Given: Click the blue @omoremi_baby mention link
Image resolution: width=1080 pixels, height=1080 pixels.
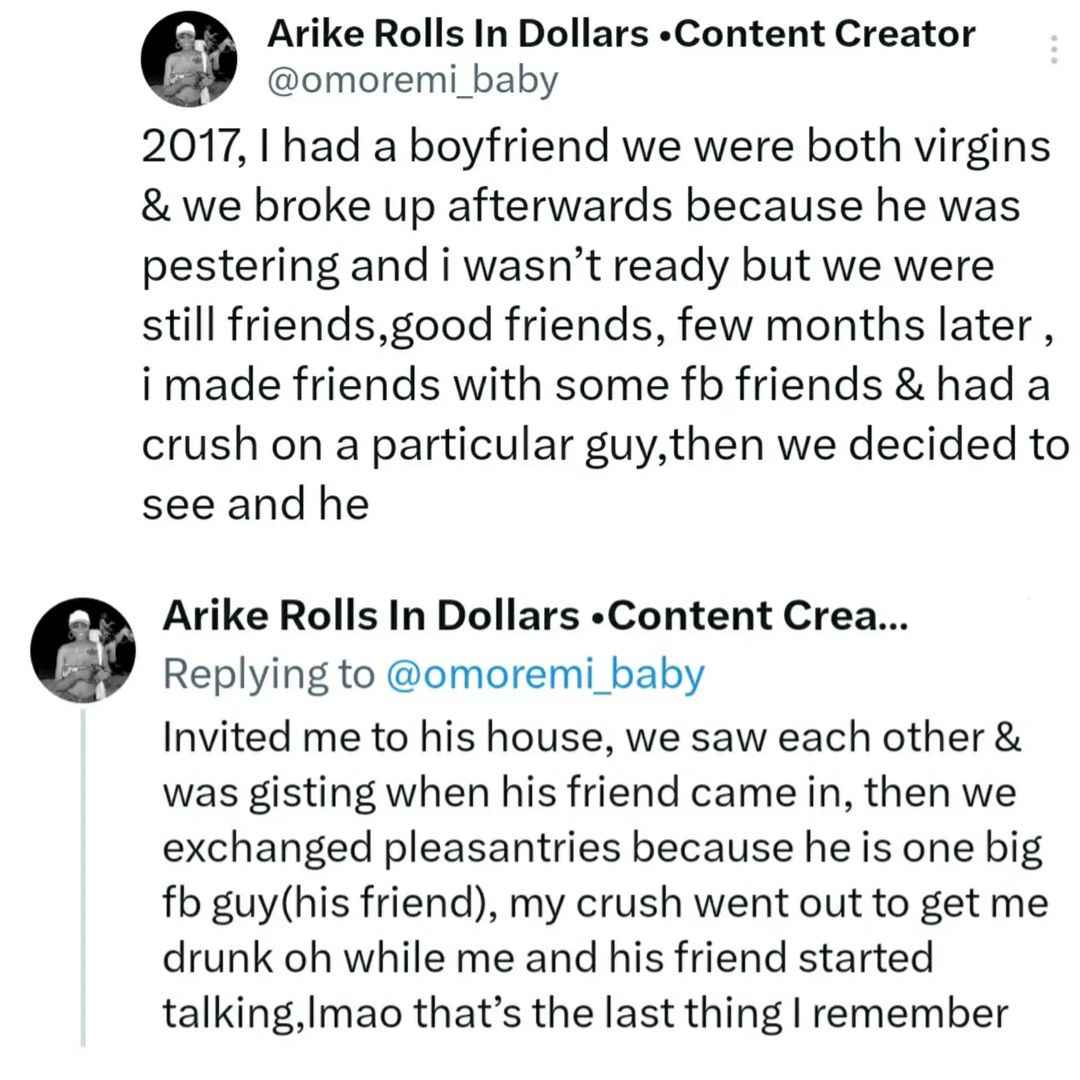Looking at the screenshot, I should coord(546,674).
